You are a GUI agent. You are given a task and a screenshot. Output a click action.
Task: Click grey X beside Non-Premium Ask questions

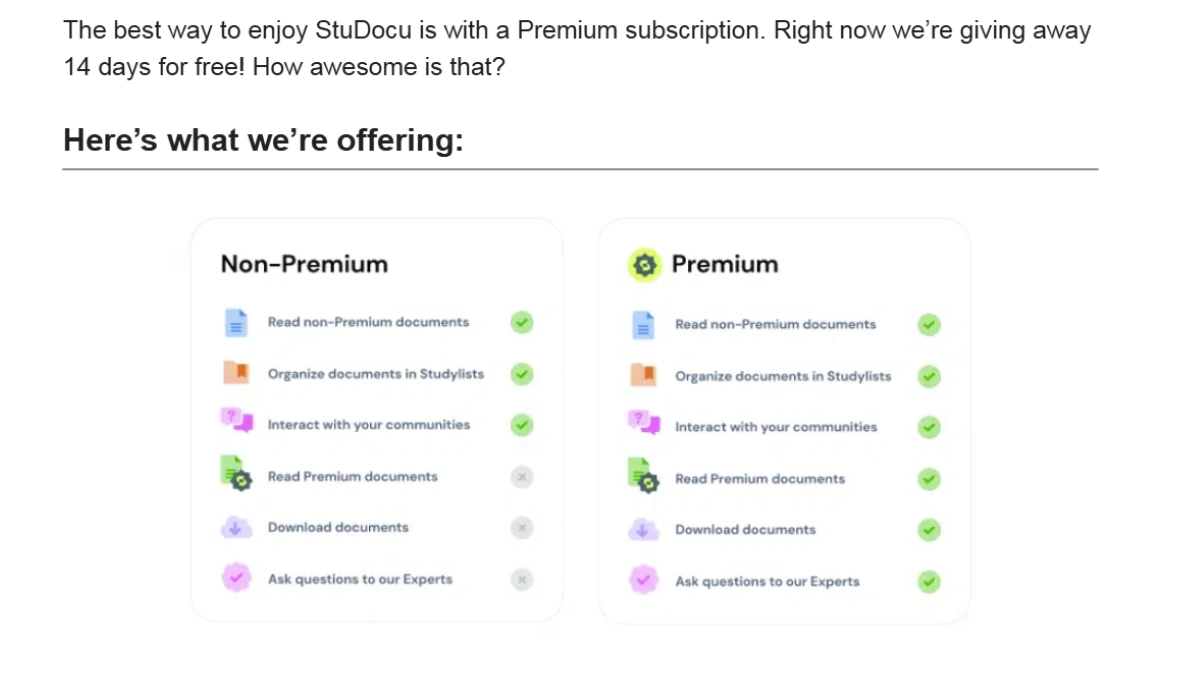522,579
